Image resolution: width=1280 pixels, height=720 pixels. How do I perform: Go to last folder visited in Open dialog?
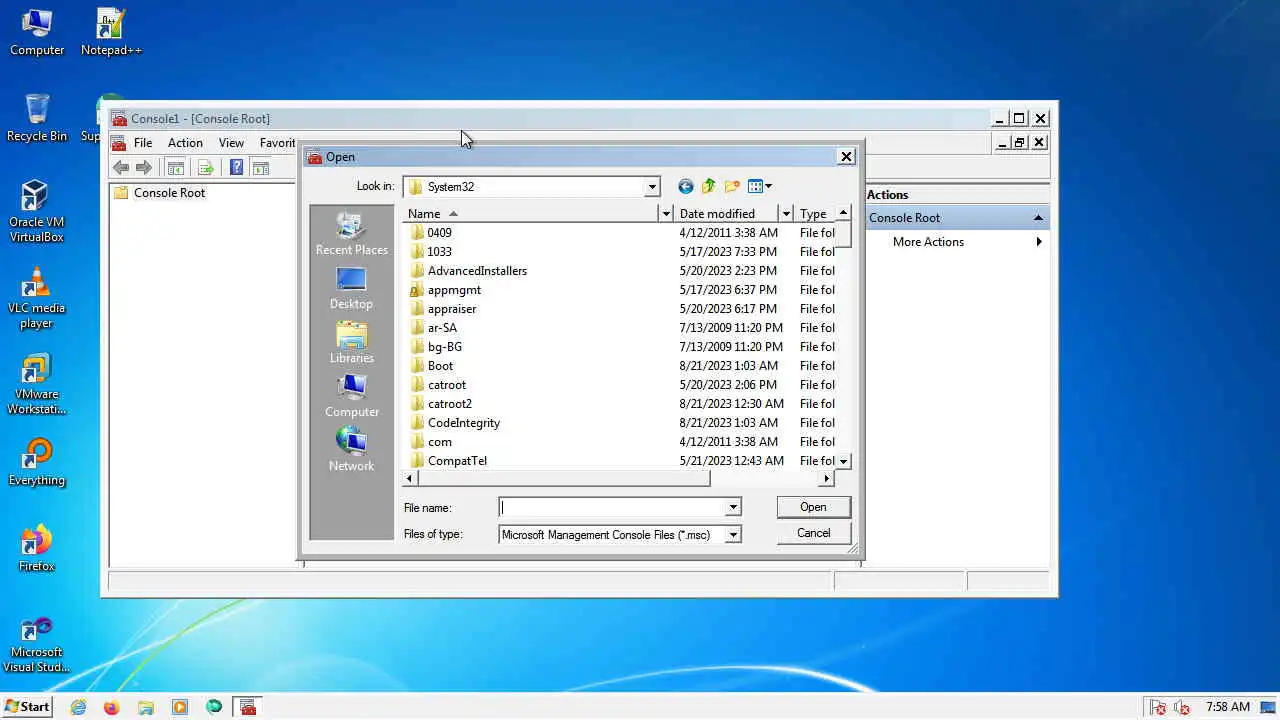coord(685,186)
